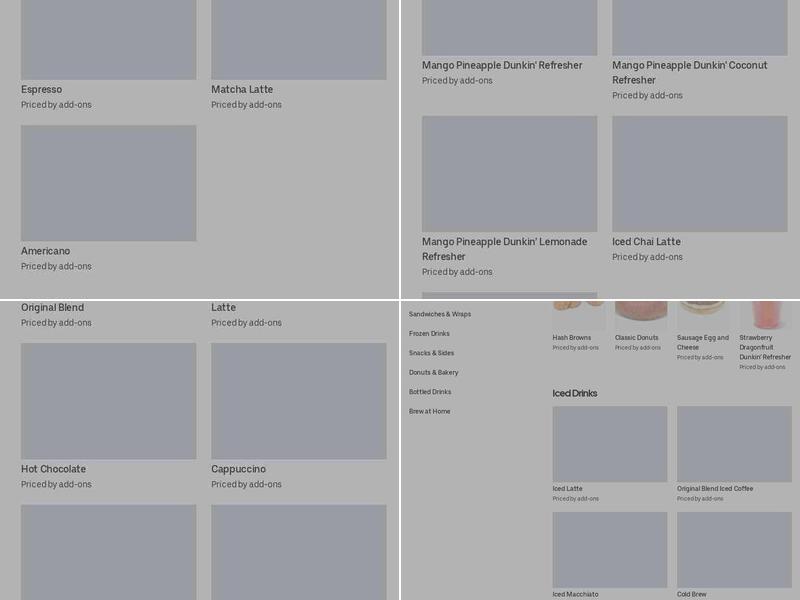
Task: Choose the Mango Pineapple Dunkin' Lemonade Refresher
Action: click(x=509, y=175)
